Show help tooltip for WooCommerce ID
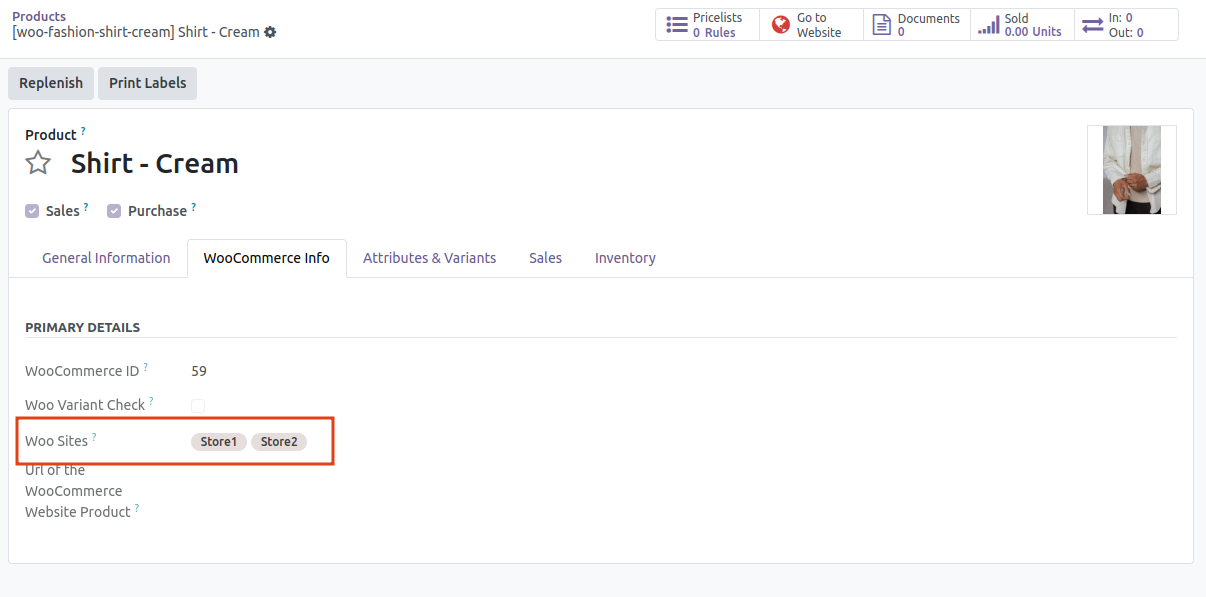Image resolution: width=1206 pixels, height=597 pixels. click(145, 367)
